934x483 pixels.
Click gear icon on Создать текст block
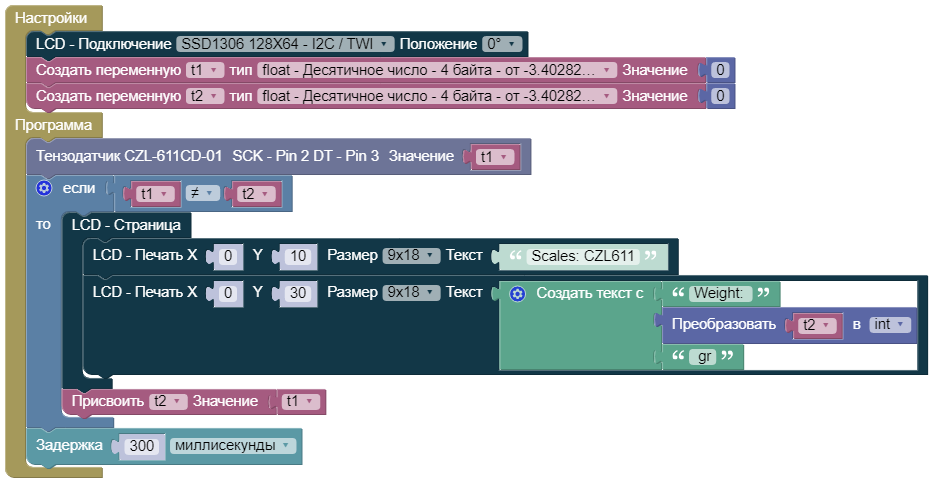(x=517, y=293)
